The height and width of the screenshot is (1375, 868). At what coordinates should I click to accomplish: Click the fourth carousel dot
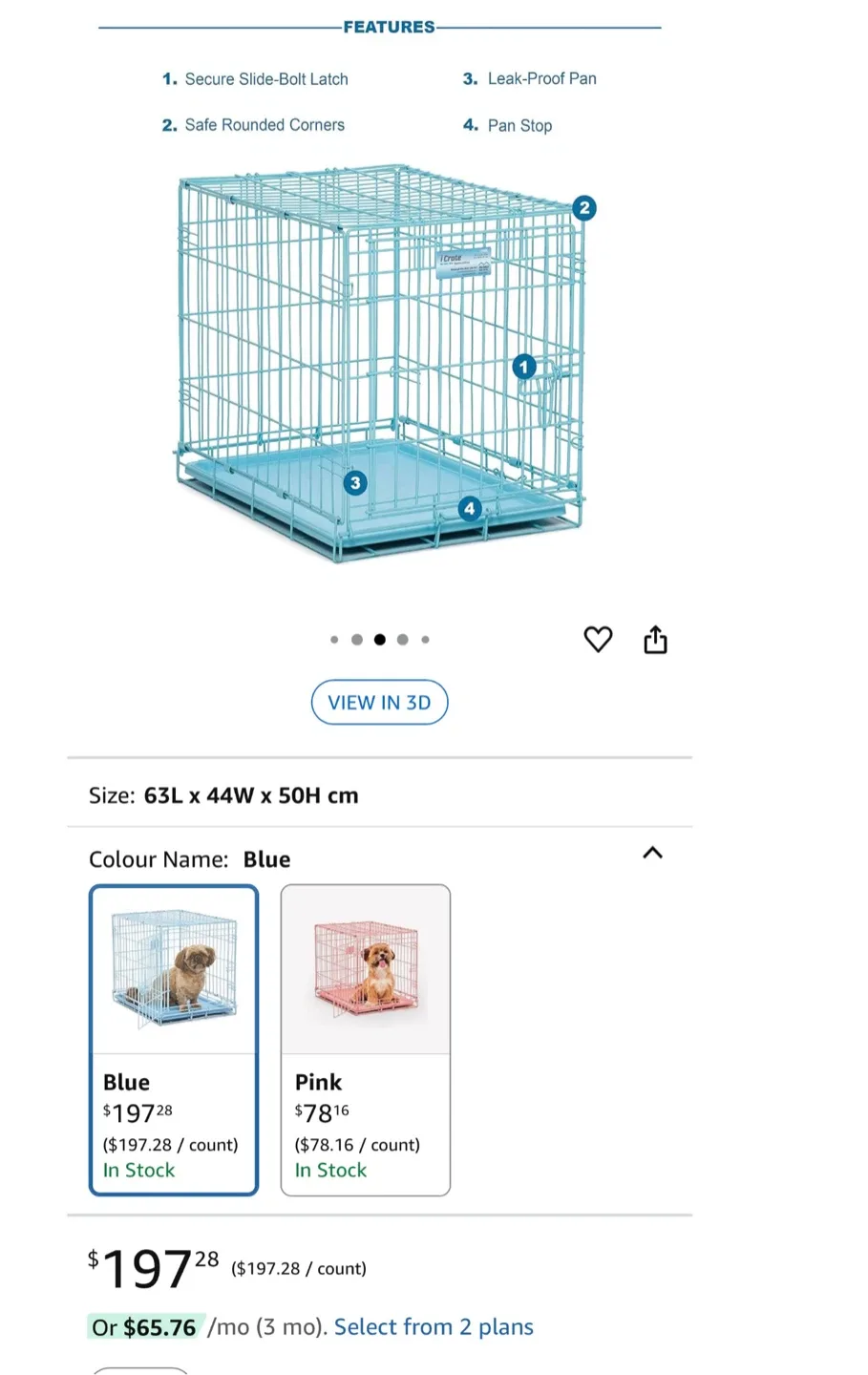point(402,639)
